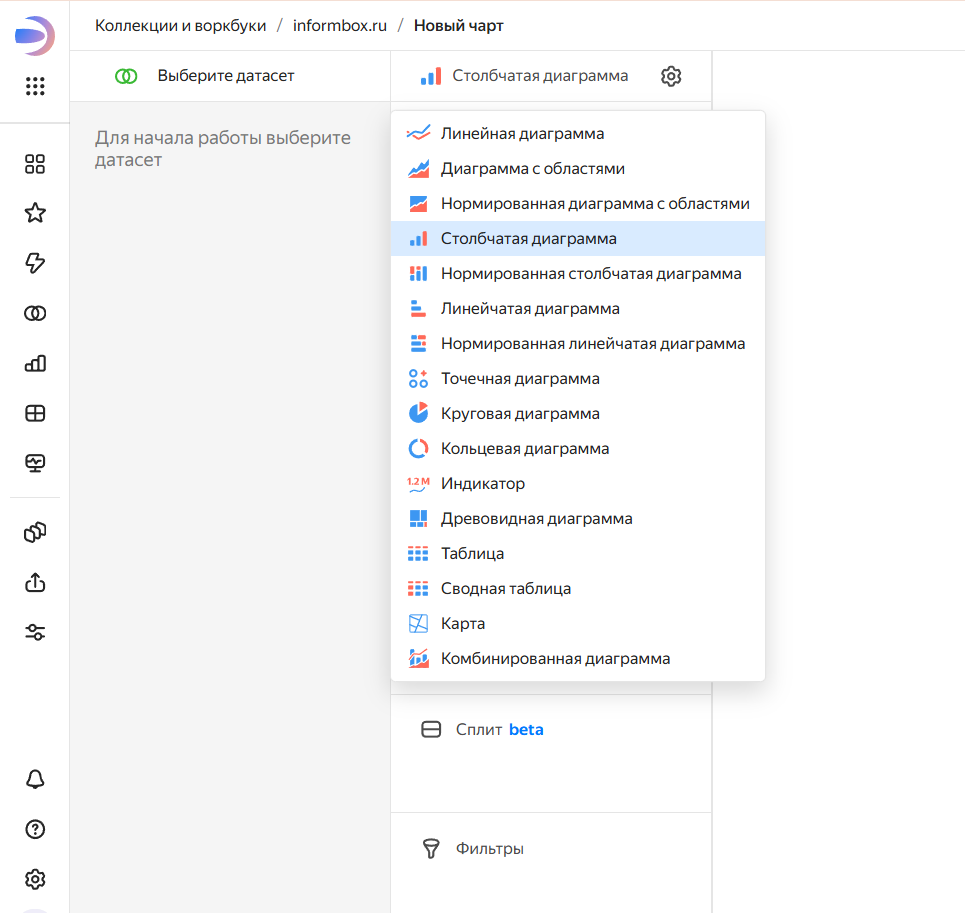965x913 pixels.
Task: Expand the Столбчатая диаграмма chart type selector
Action: point(527,76)
